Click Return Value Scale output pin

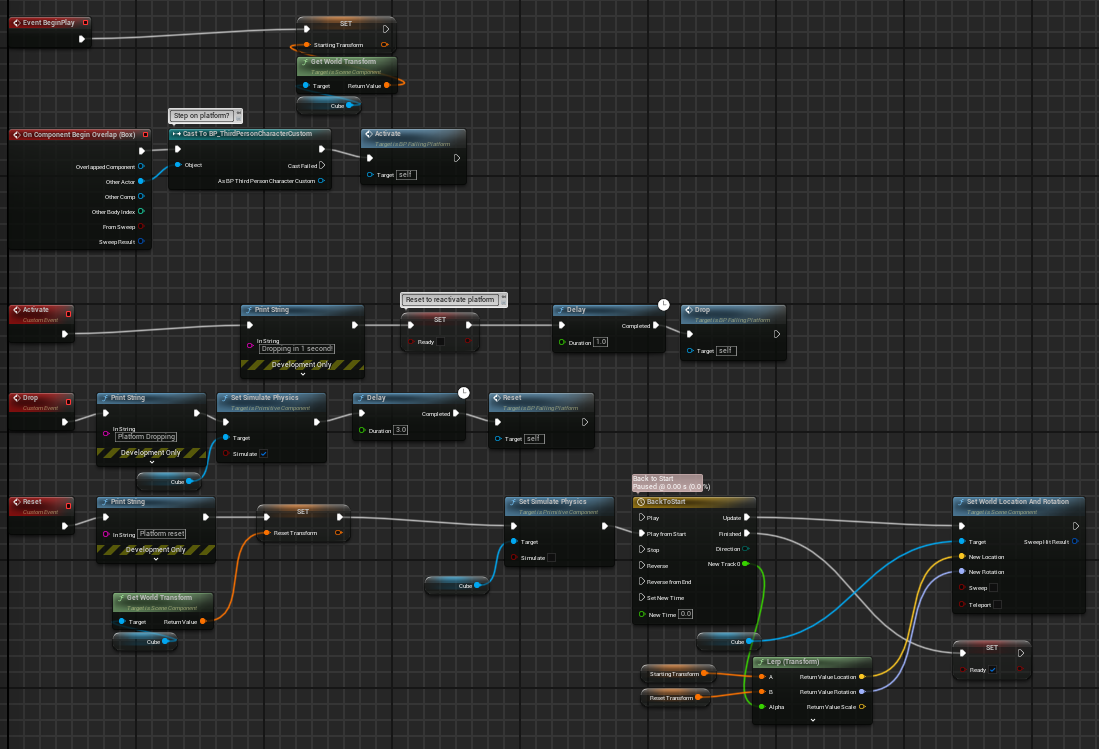click(862, 706)
